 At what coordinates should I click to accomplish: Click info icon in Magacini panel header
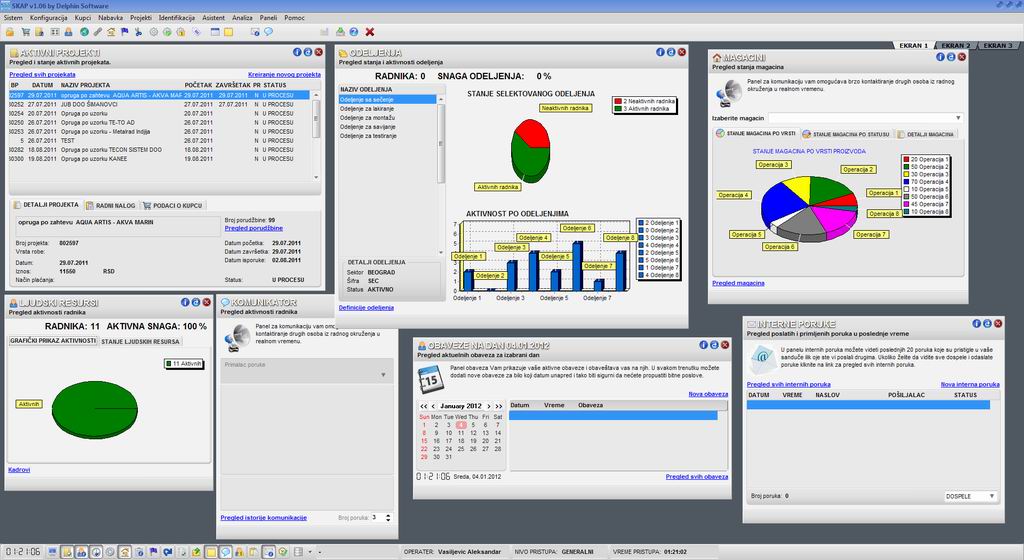[940, 57]
